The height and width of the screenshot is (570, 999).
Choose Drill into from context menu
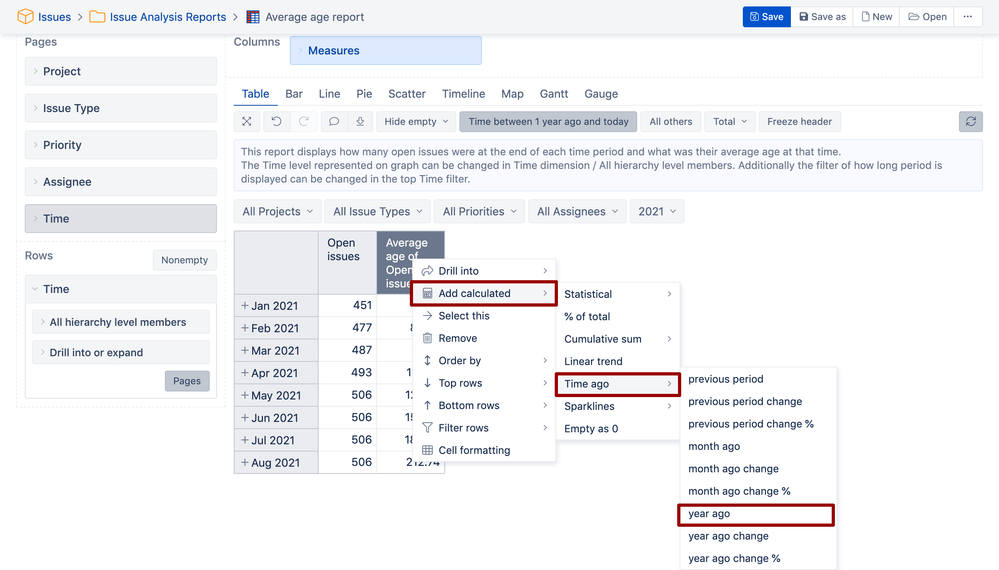click(484, 271)
